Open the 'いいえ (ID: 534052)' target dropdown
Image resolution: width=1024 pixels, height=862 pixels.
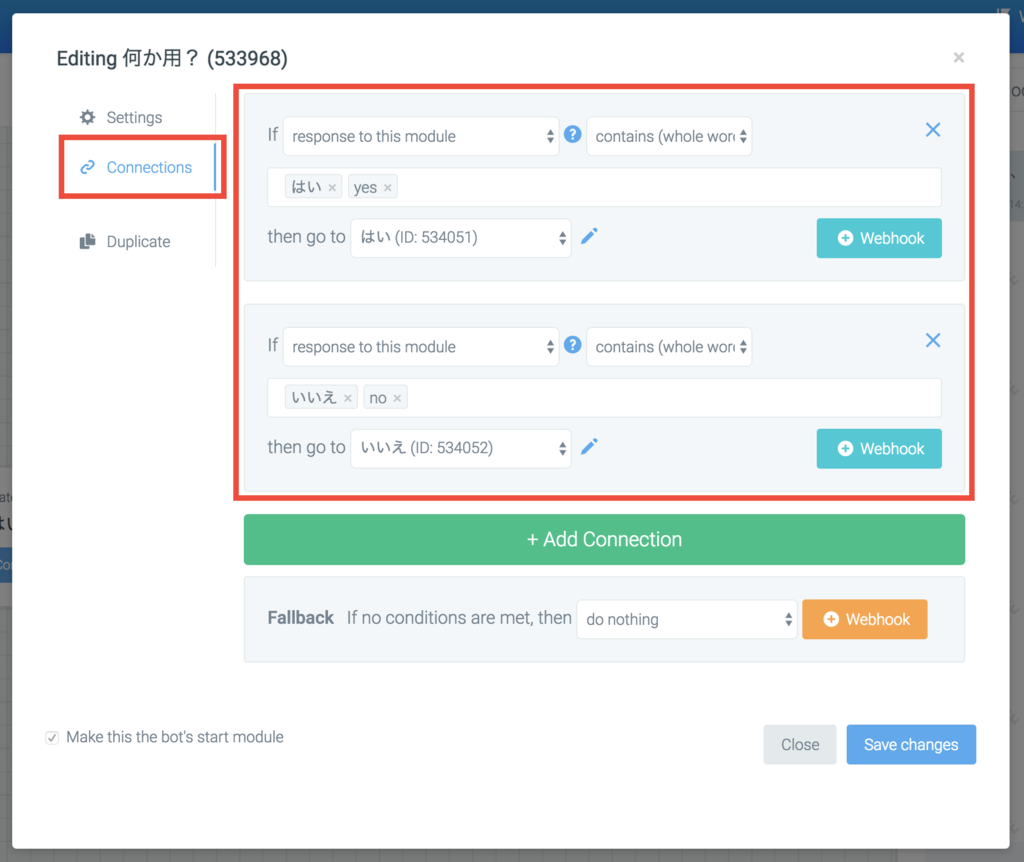coord(461,448)
